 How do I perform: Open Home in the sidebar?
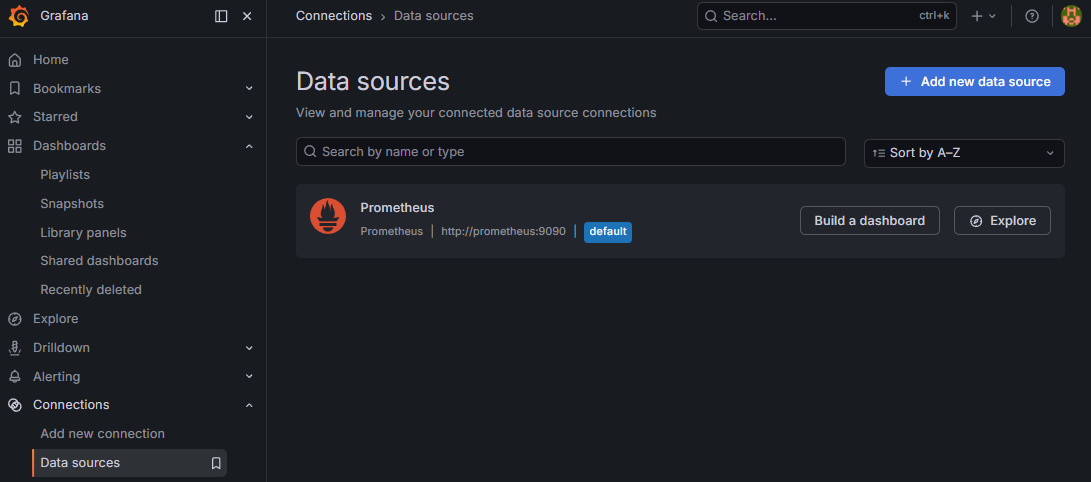tap(50, 60)
